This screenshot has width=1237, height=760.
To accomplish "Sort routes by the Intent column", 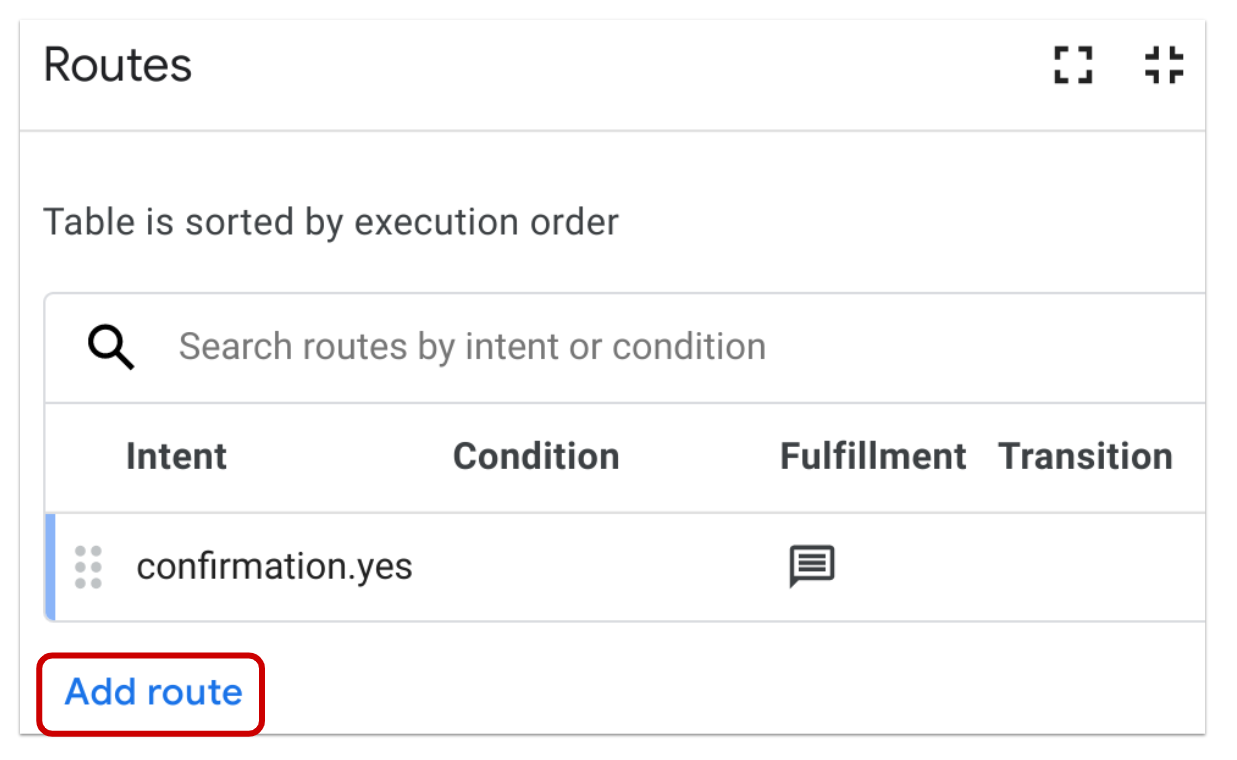I will [x=176, y=456].
